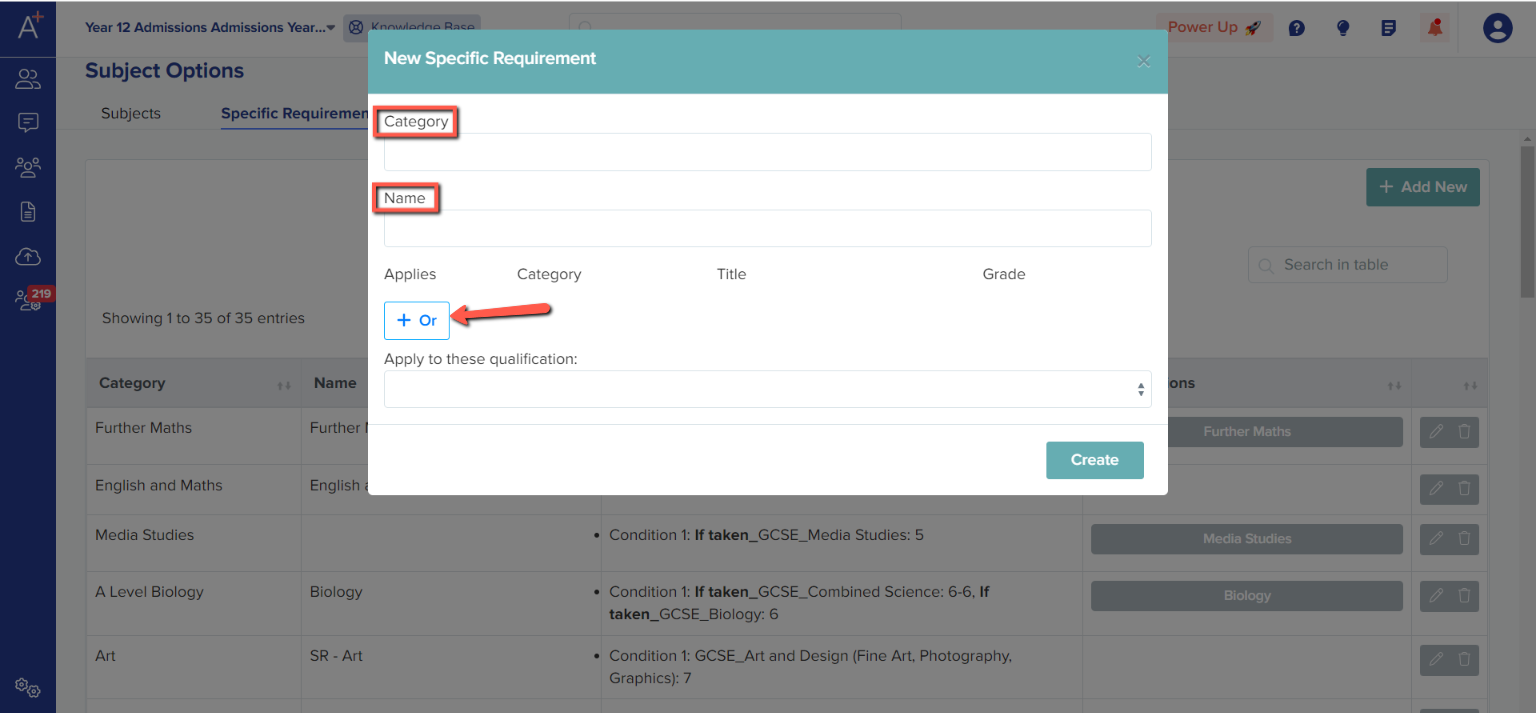Open the notes list icon in header

coord(1388,28)
